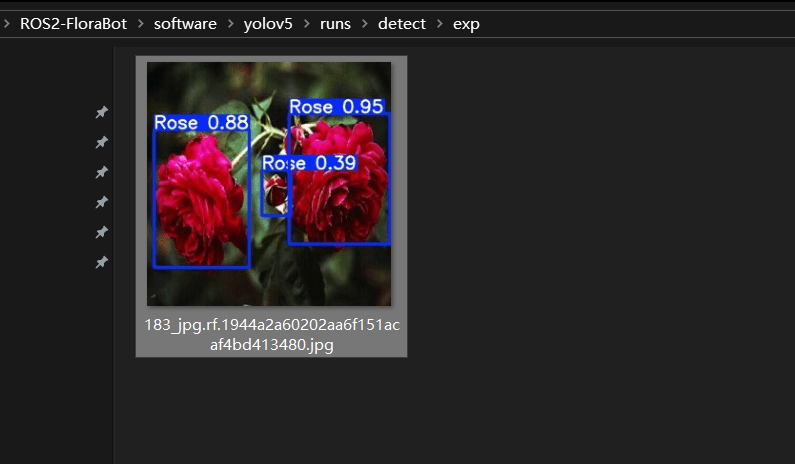795x464 pixels.
Task: Click the third pin icon from top
Action: [x=101, y=173]
